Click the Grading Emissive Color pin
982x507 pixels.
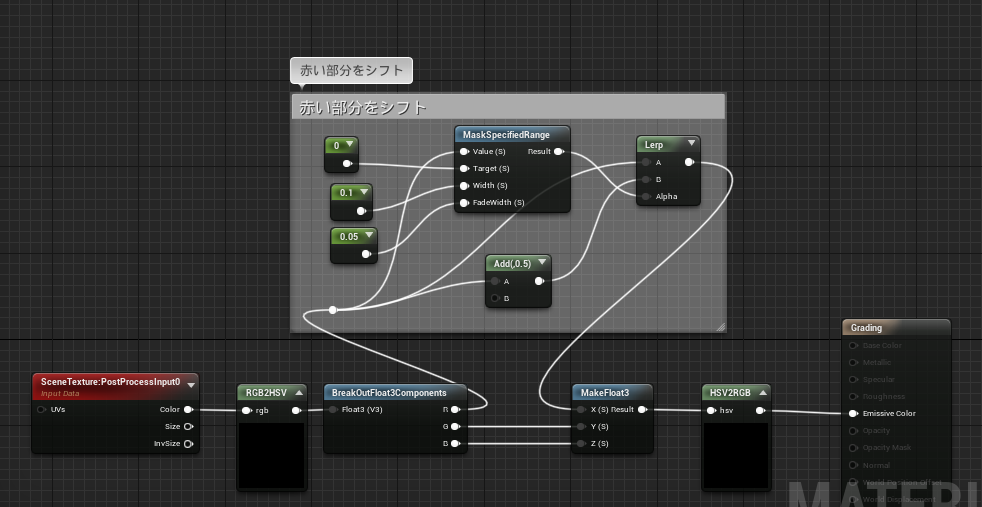point(852,413)
